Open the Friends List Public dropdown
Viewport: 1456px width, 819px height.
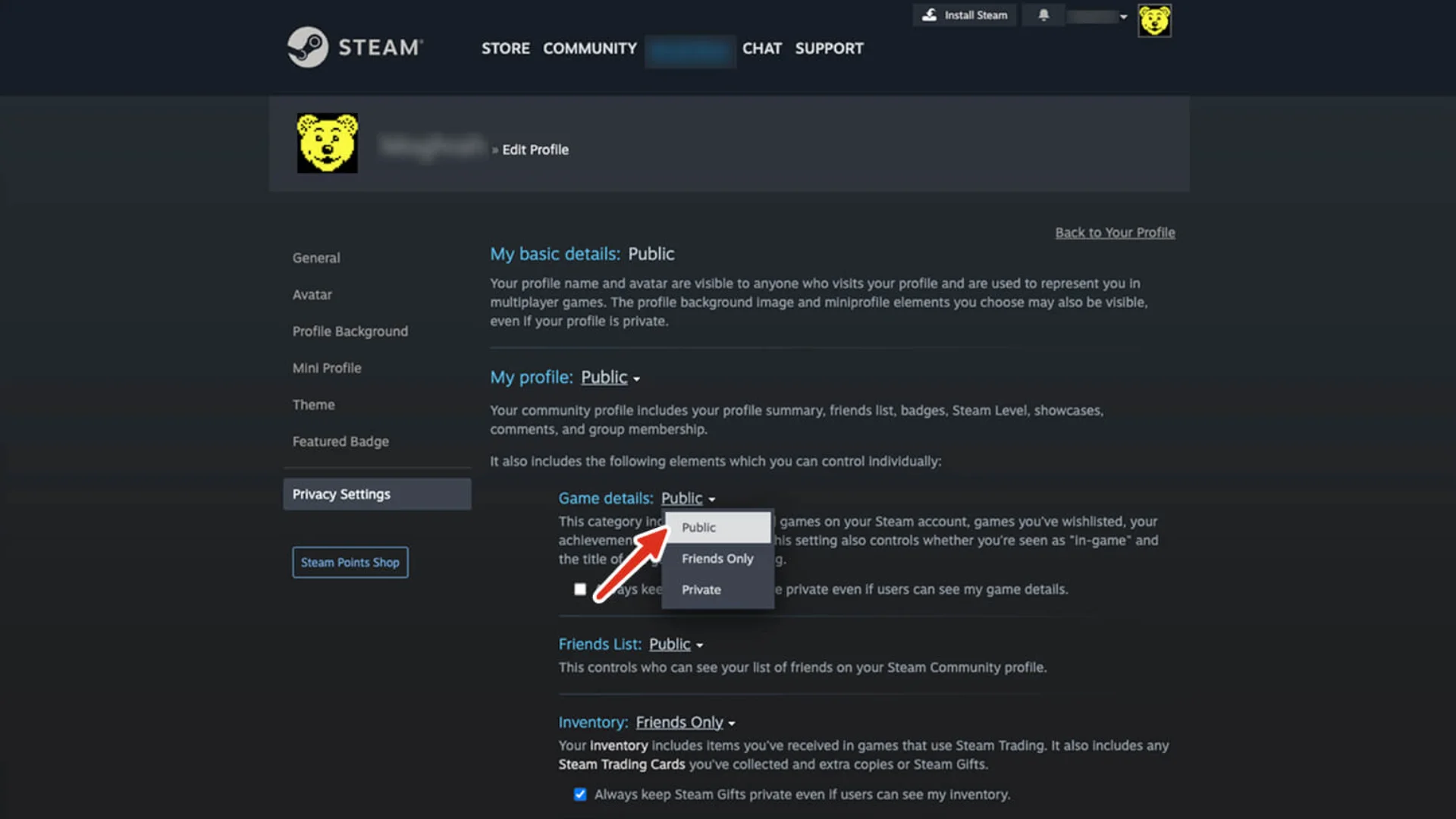pos(676,645)
